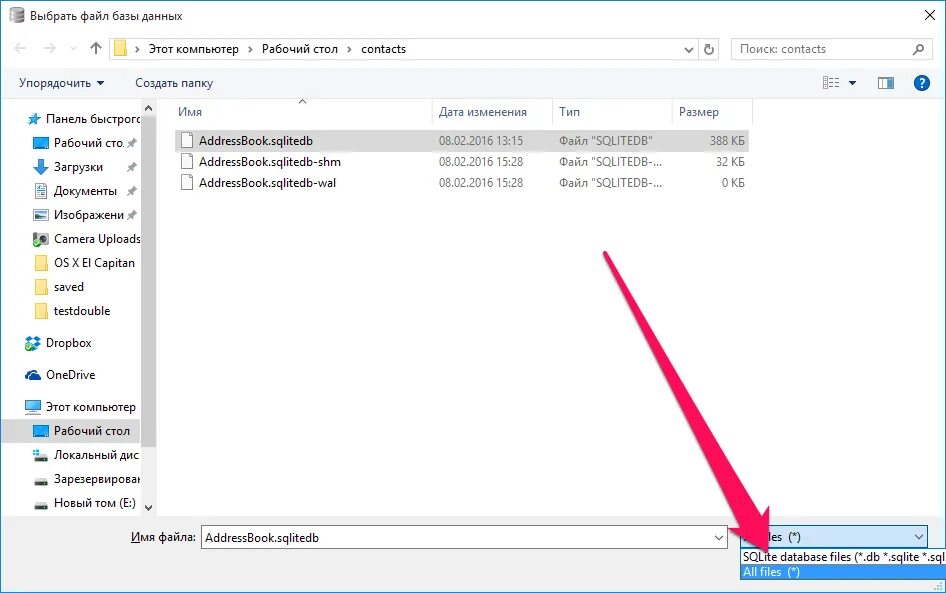This screenshot has width=946, height=593.
Task: Sort by Имя column header
Action: pos(303,112)
